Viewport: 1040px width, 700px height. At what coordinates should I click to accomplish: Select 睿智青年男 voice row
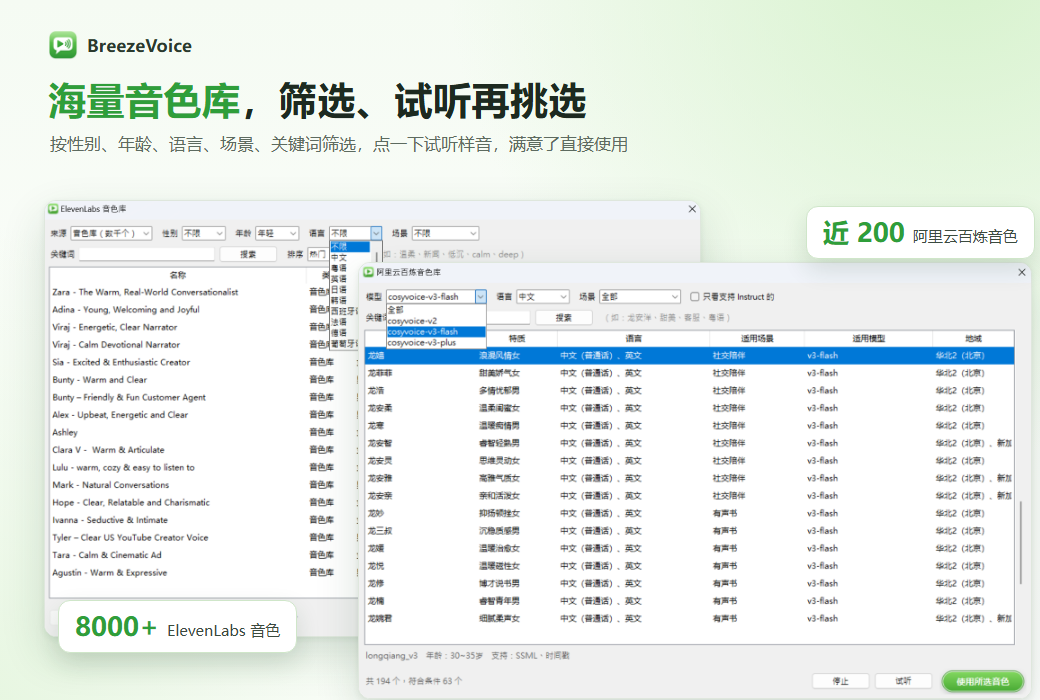pyautogui.click(x=689, y=601)
